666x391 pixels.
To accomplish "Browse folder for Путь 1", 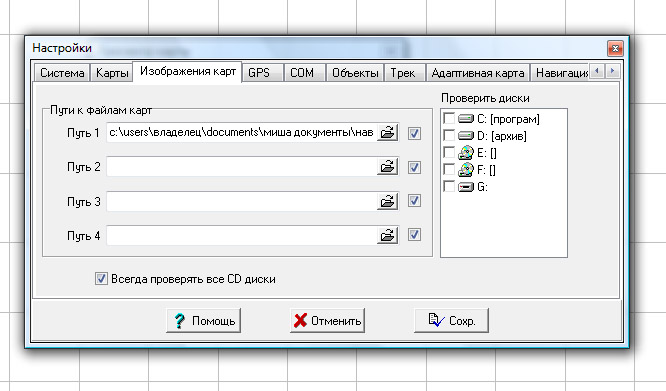I will pos(387,132).
